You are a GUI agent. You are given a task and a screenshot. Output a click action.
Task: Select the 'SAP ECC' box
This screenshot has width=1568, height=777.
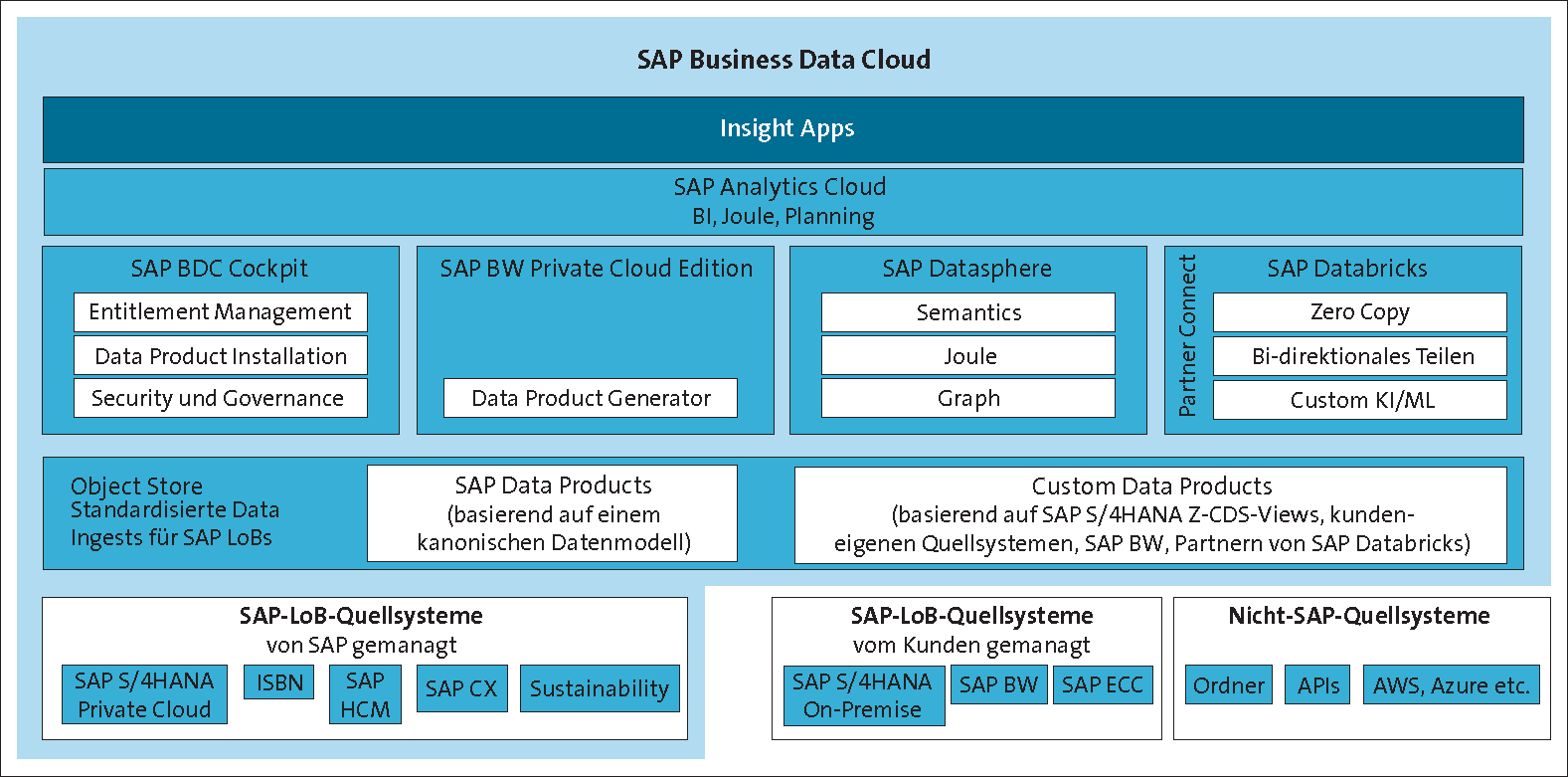[1103, 684]
